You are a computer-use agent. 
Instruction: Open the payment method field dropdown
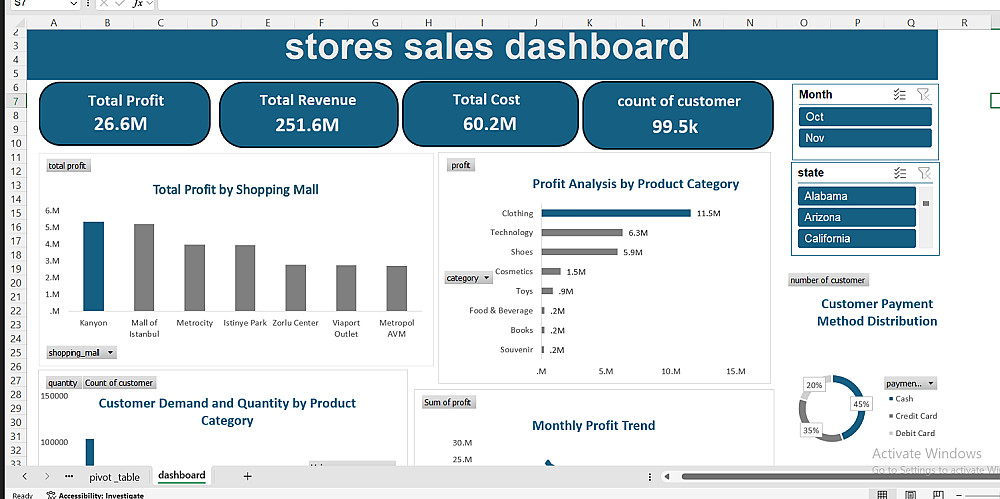point(931,384)
